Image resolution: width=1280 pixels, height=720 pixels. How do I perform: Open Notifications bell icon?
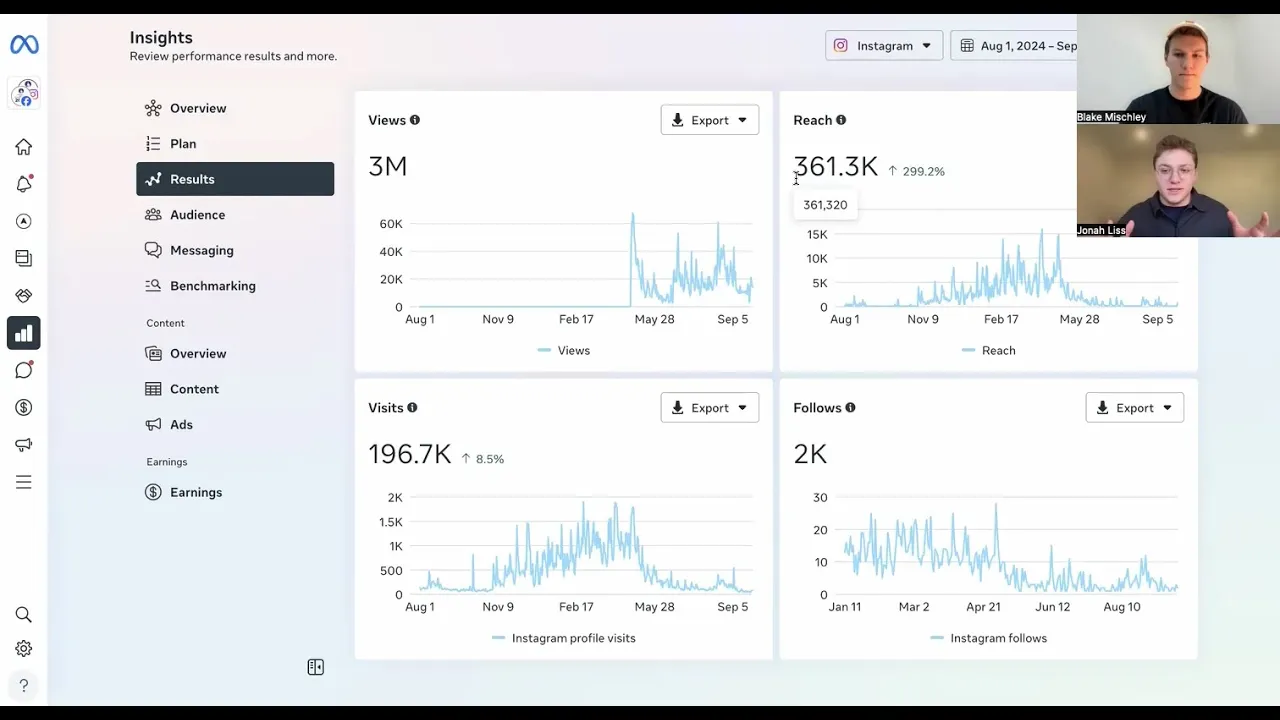click(24, 184)
